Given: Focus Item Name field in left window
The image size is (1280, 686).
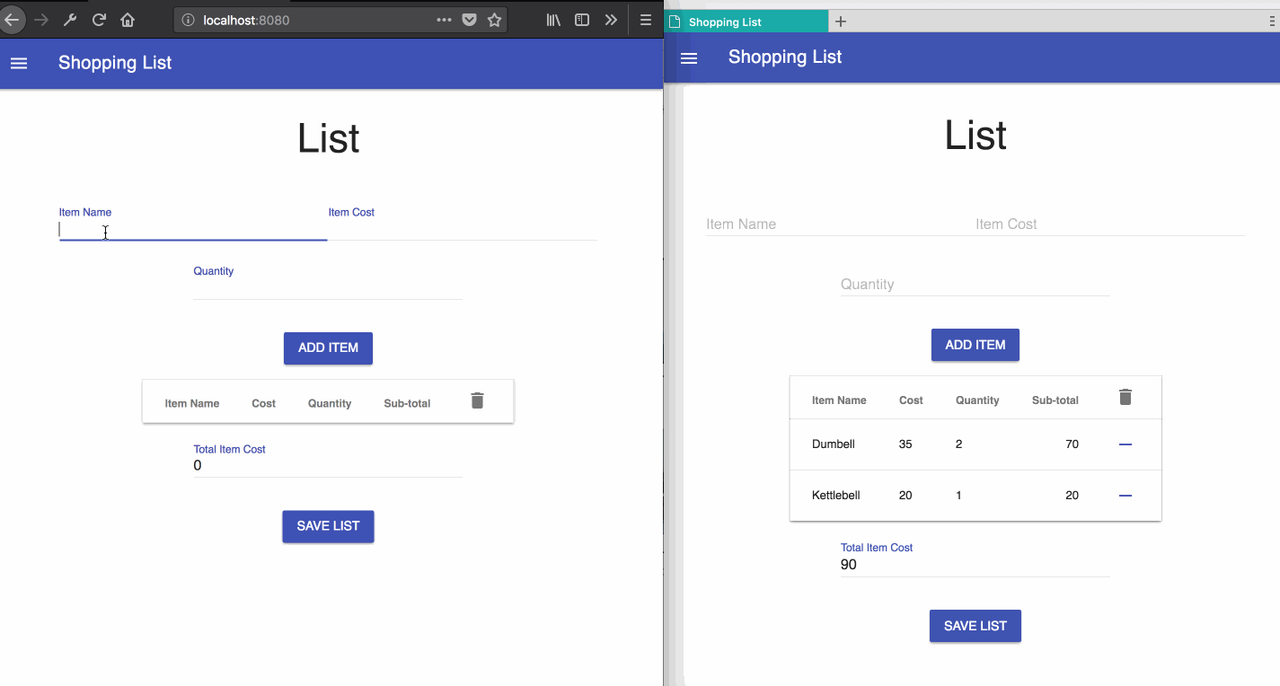Looking at the screenshot, I should click(x=193, y=228).
